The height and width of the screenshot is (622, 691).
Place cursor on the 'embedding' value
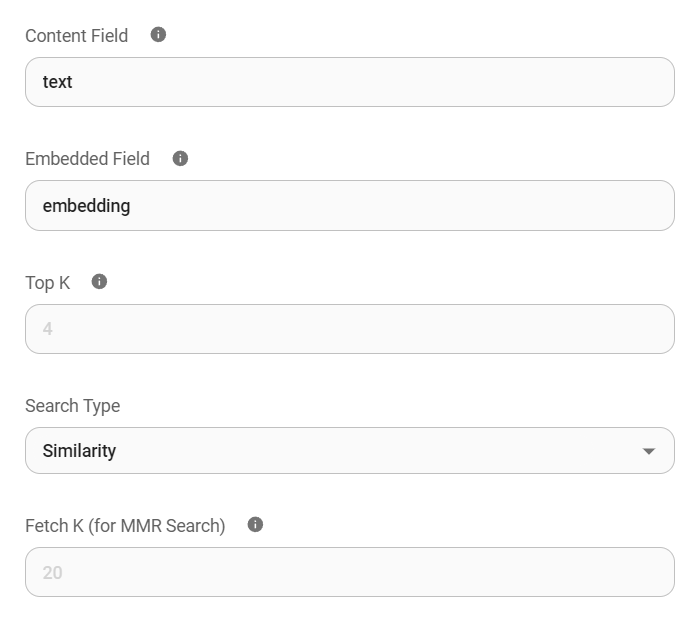pyautogui.click(x=86, y=206)
